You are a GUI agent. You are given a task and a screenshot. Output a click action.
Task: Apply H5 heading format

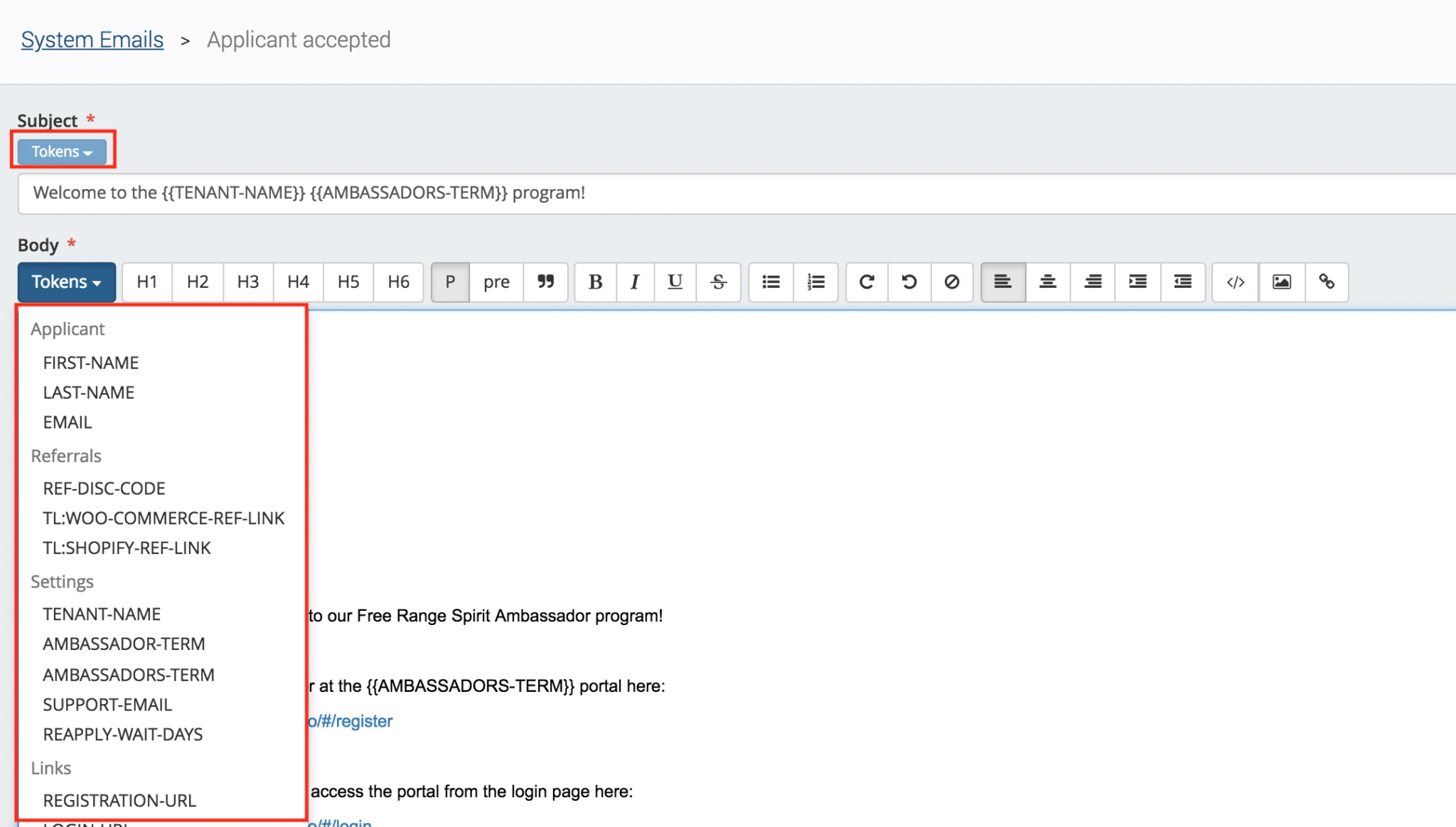tap(348, 282)
